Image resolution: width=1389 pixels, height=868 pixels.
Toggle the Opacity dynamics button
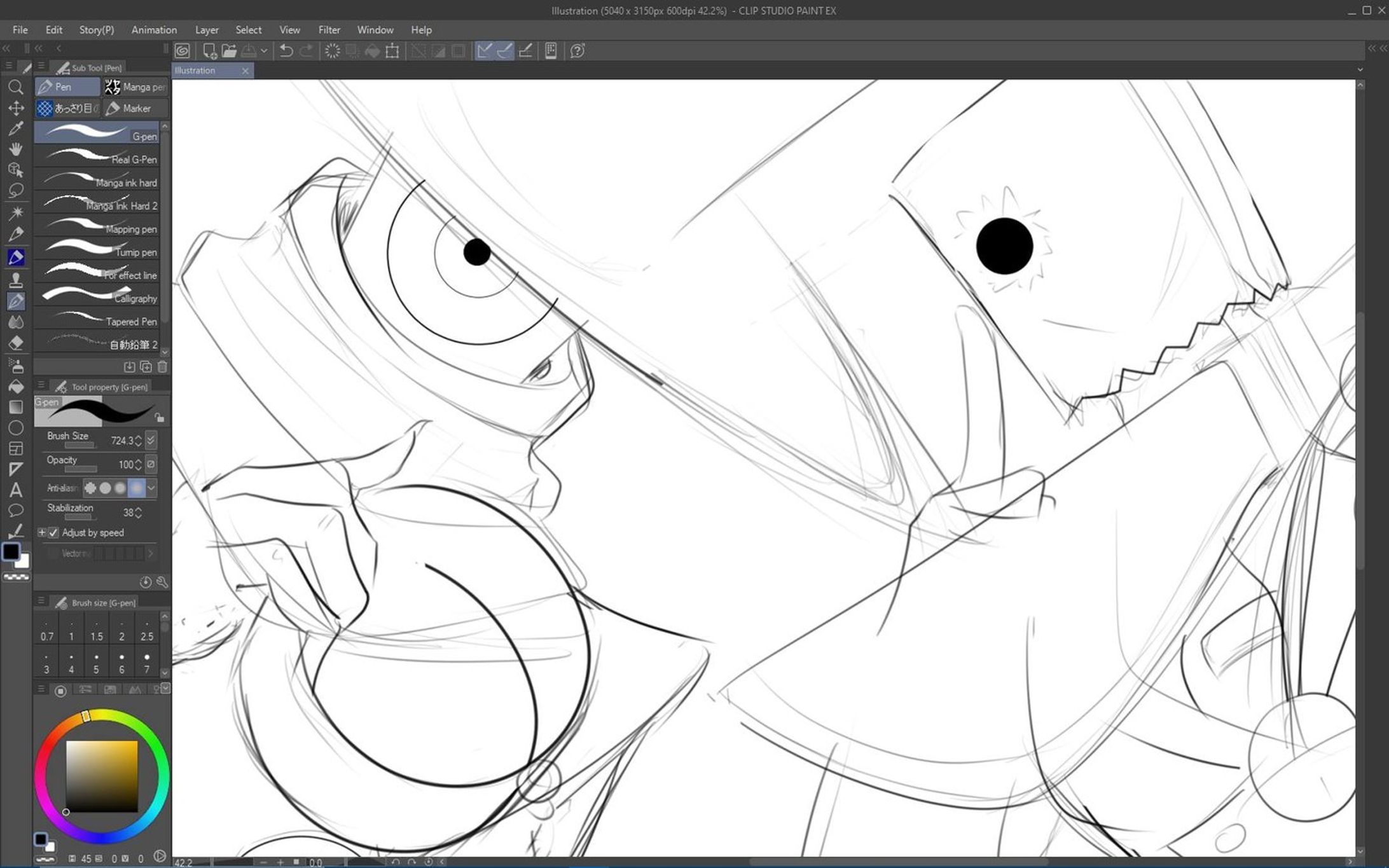151,464
